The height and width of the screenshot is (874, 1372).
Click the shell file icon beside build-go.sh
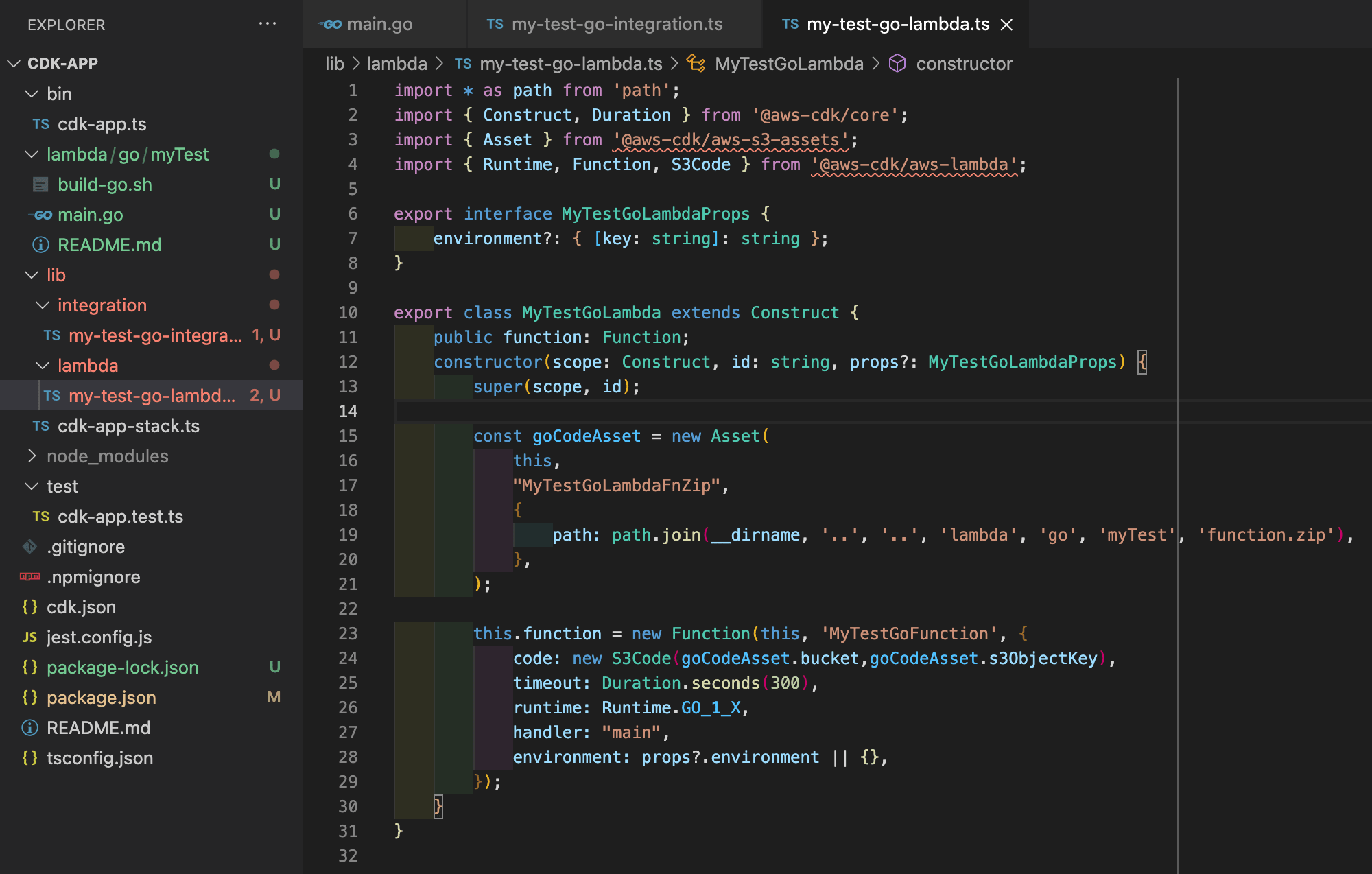(x=40, y=185)
